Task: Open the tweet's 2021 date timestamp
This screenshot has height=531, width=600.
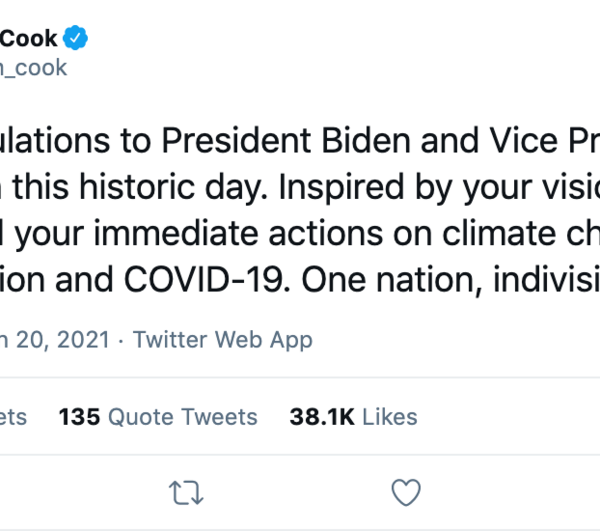Action: [56, 339]
